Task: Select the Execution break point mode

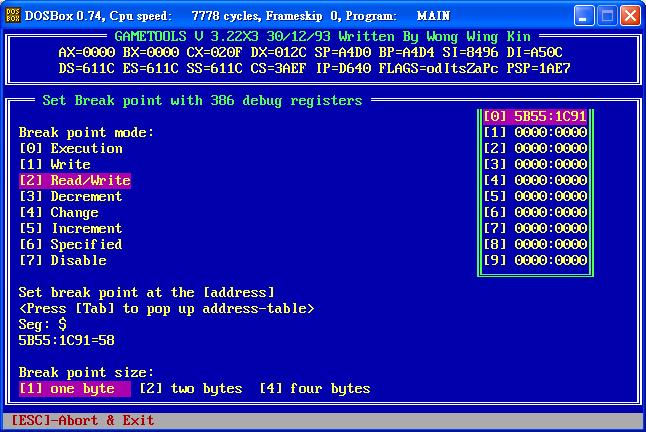Action: (x=71, y=148)
